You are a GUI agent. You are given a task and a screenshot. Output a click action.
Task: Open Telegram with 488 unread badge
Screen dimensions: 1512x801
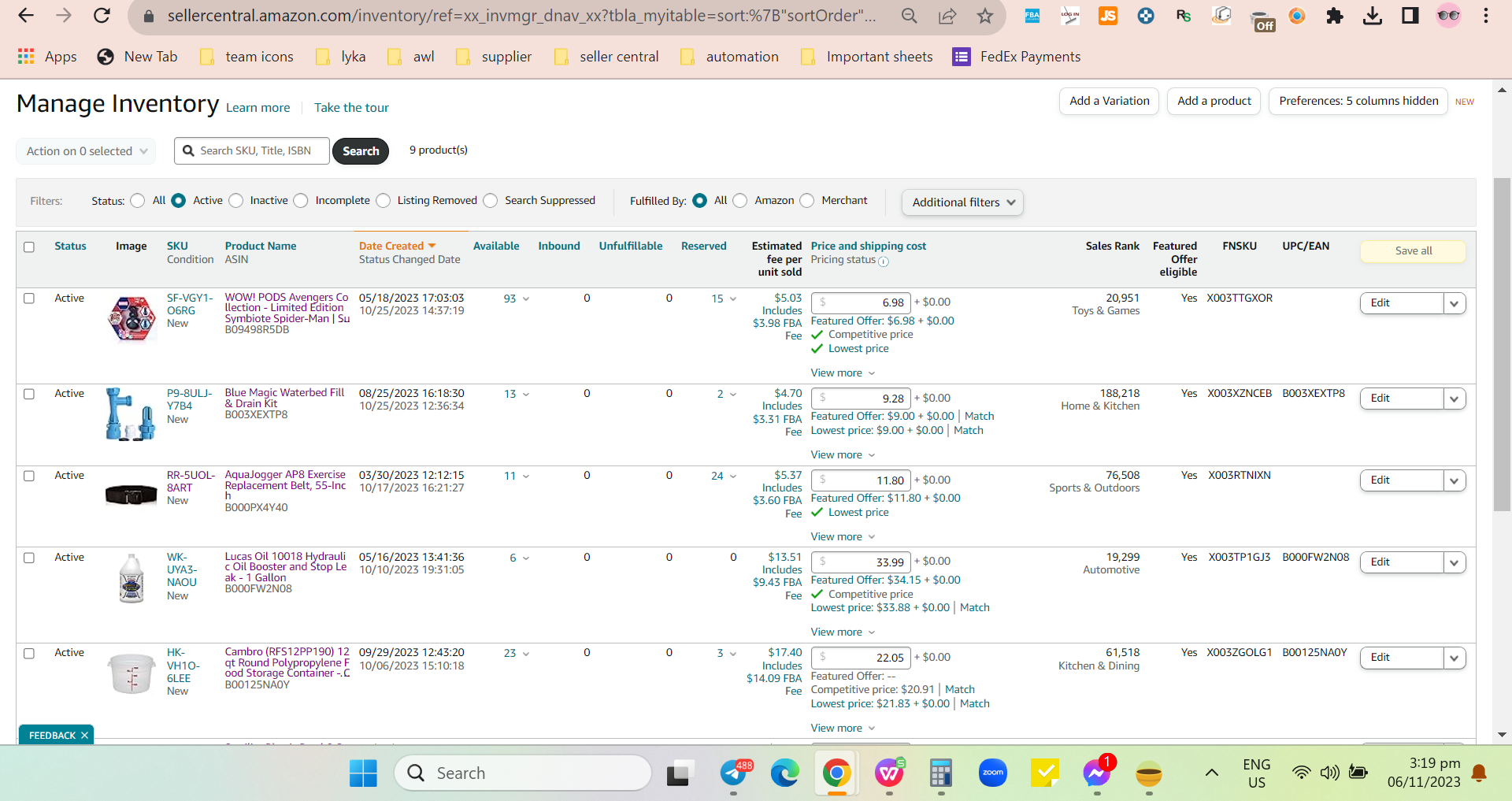click(x=735, y=773)
